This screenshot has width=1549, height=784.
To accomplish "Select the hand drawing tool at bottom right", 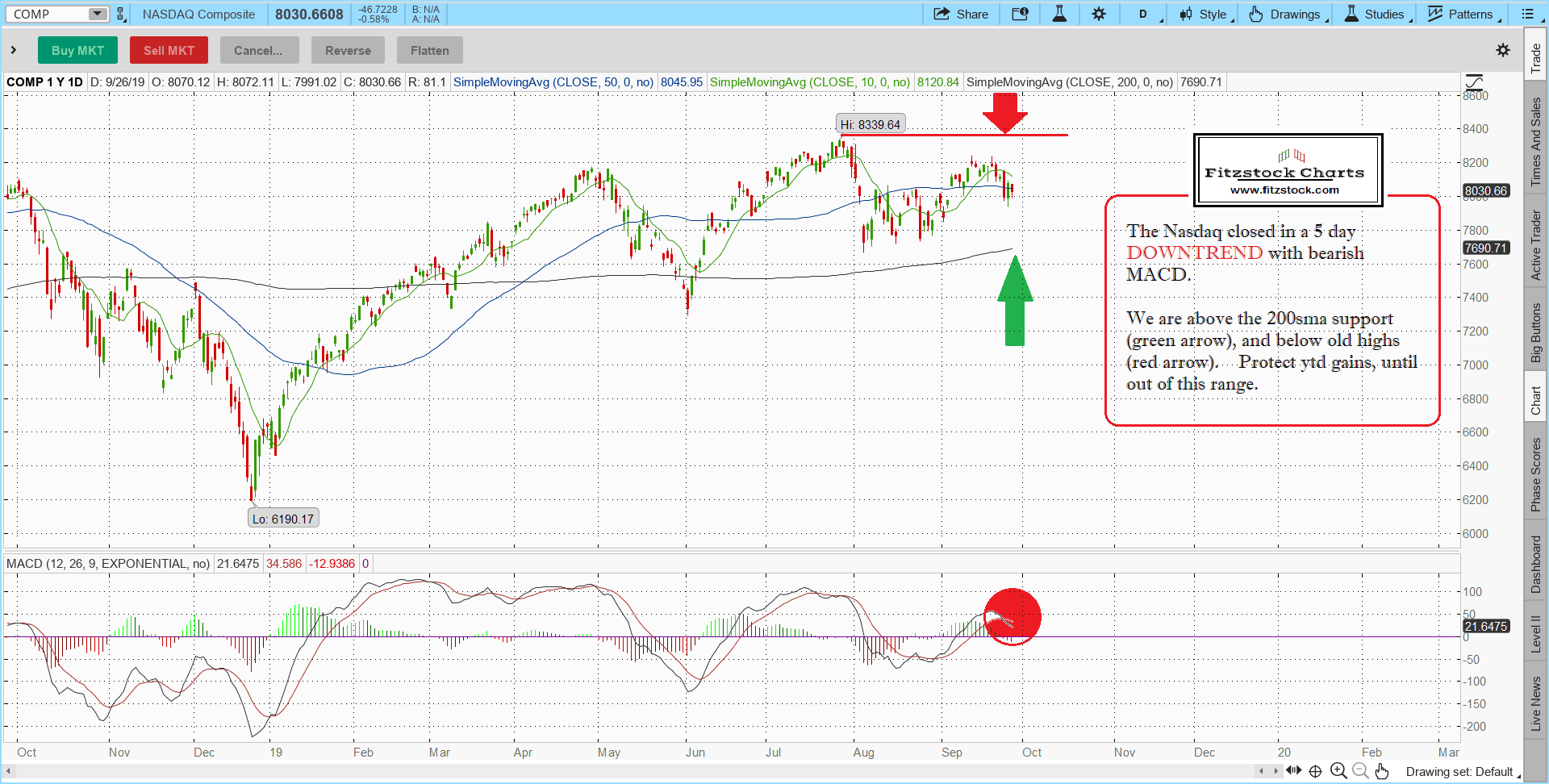I will [1382, 771].
